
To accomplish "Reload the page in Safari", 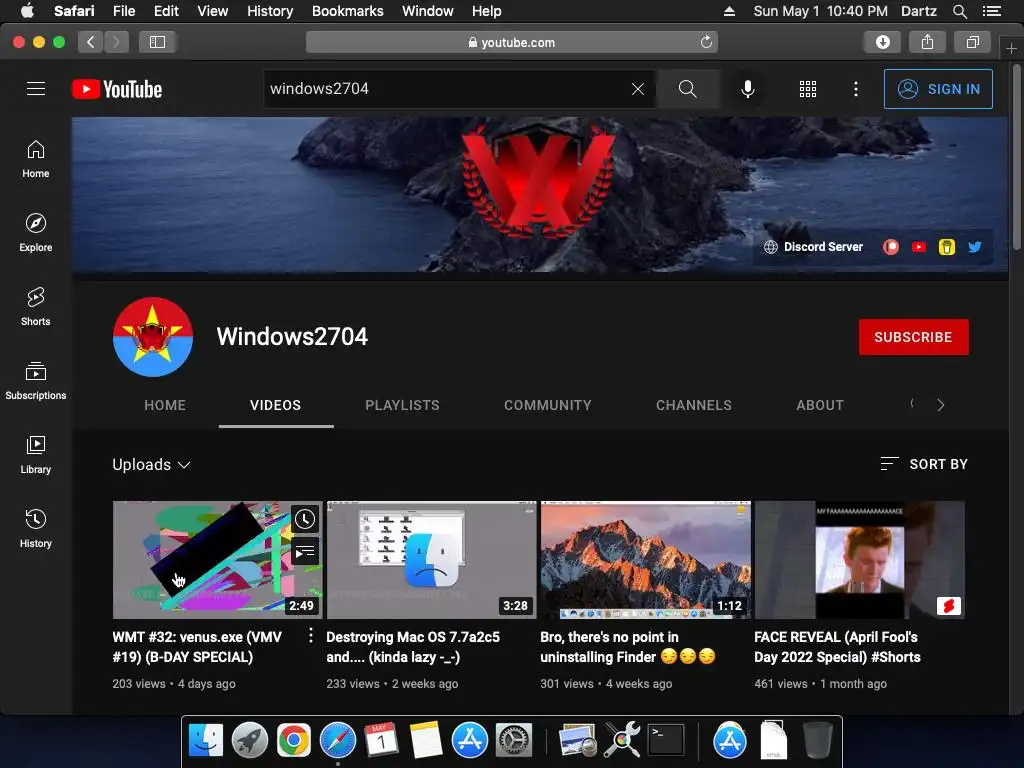I will (706, 42).
